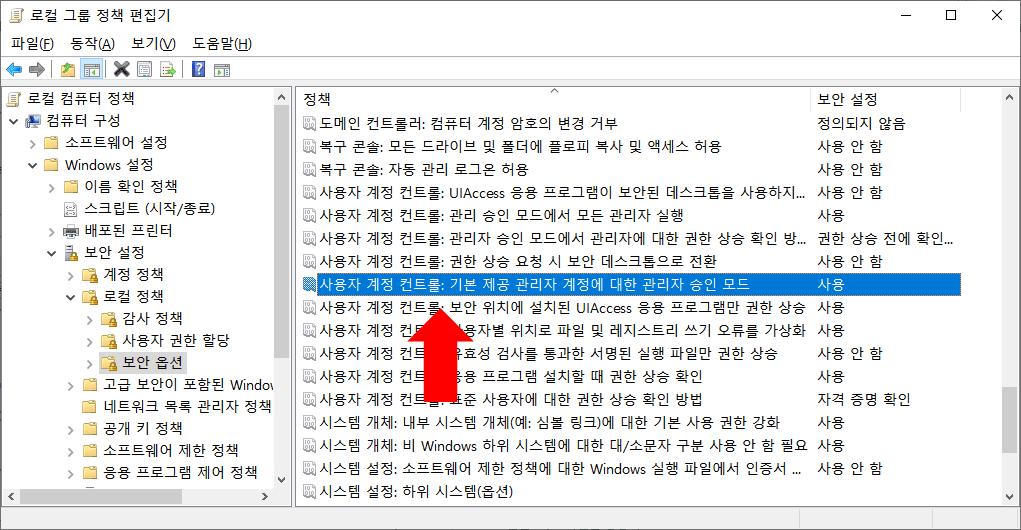Viewport: 1021px width, 530px height.
Task: Select policy UIAccess 응용 프로그램이 보안된 데스크톱을 사용
Action: click(x=562, y=193)
